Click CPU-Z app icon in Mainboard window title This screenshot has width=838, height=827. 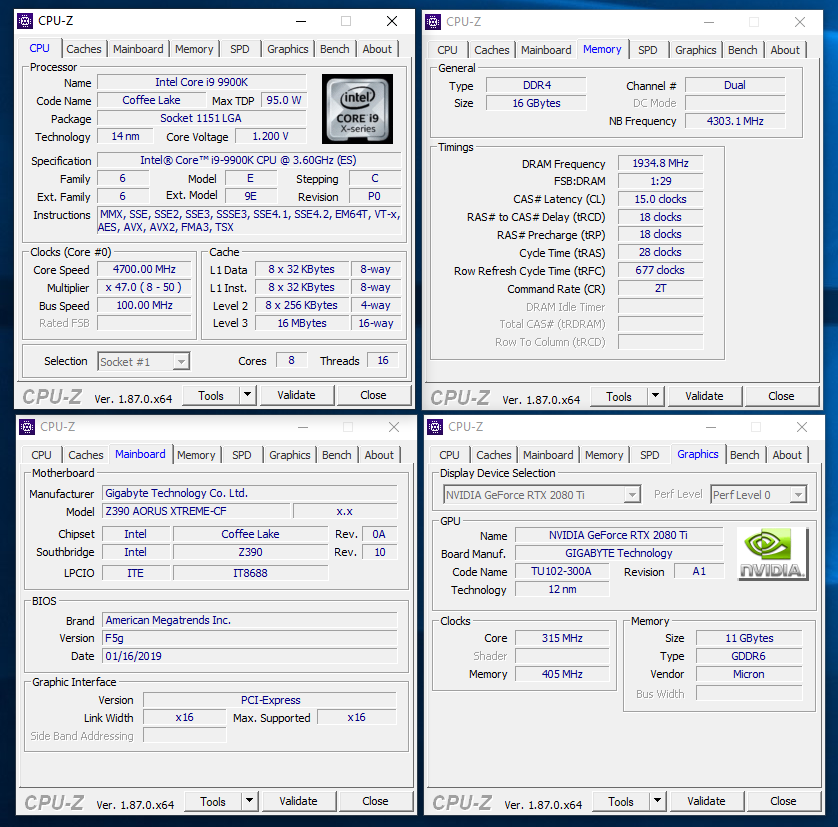click(27, 427)
